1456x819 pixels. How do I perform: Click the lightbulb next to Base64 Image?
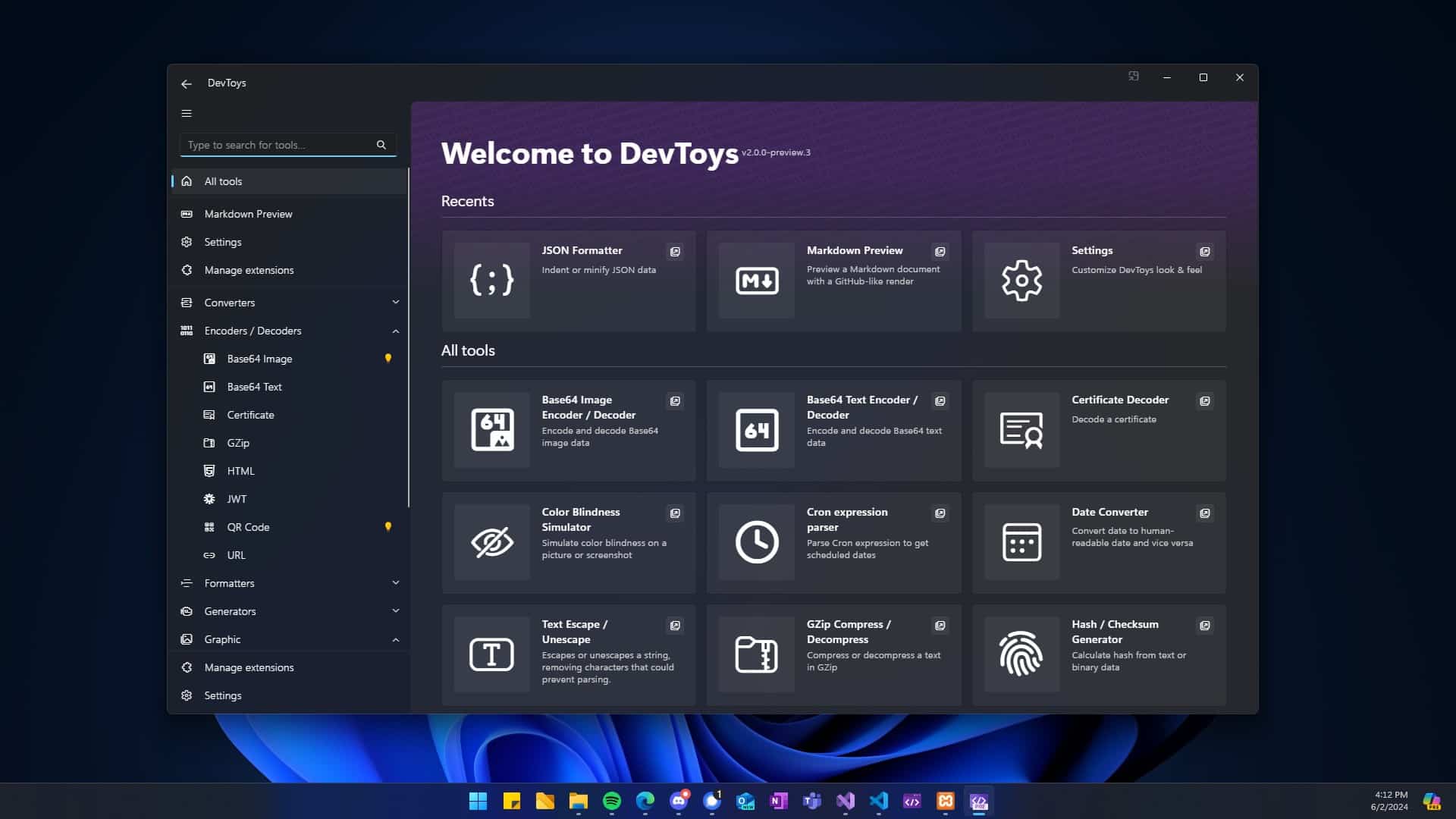coord(388,358)
